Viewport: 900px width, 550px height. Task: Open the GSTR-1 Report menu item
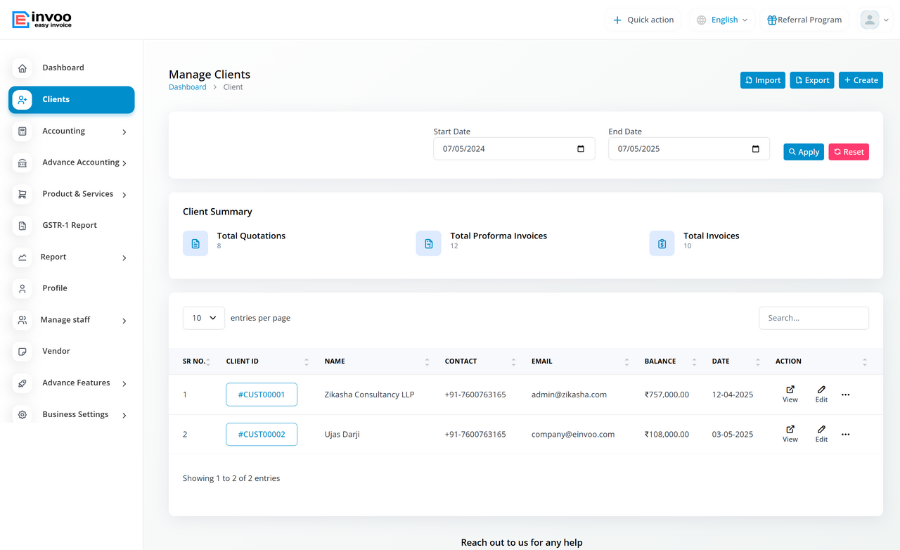pos(71,225)
